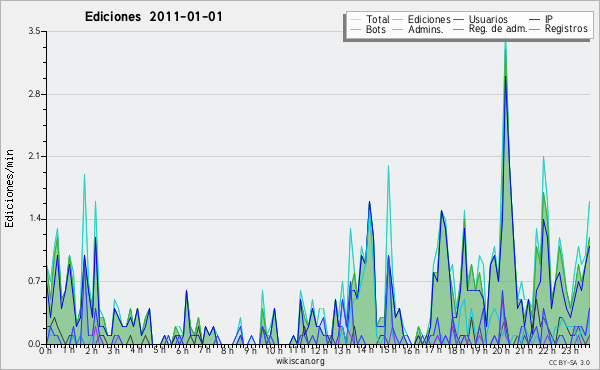
Task: Click the 0 h time axis marker
Action: pyautogui.click(x=46, y=350)
